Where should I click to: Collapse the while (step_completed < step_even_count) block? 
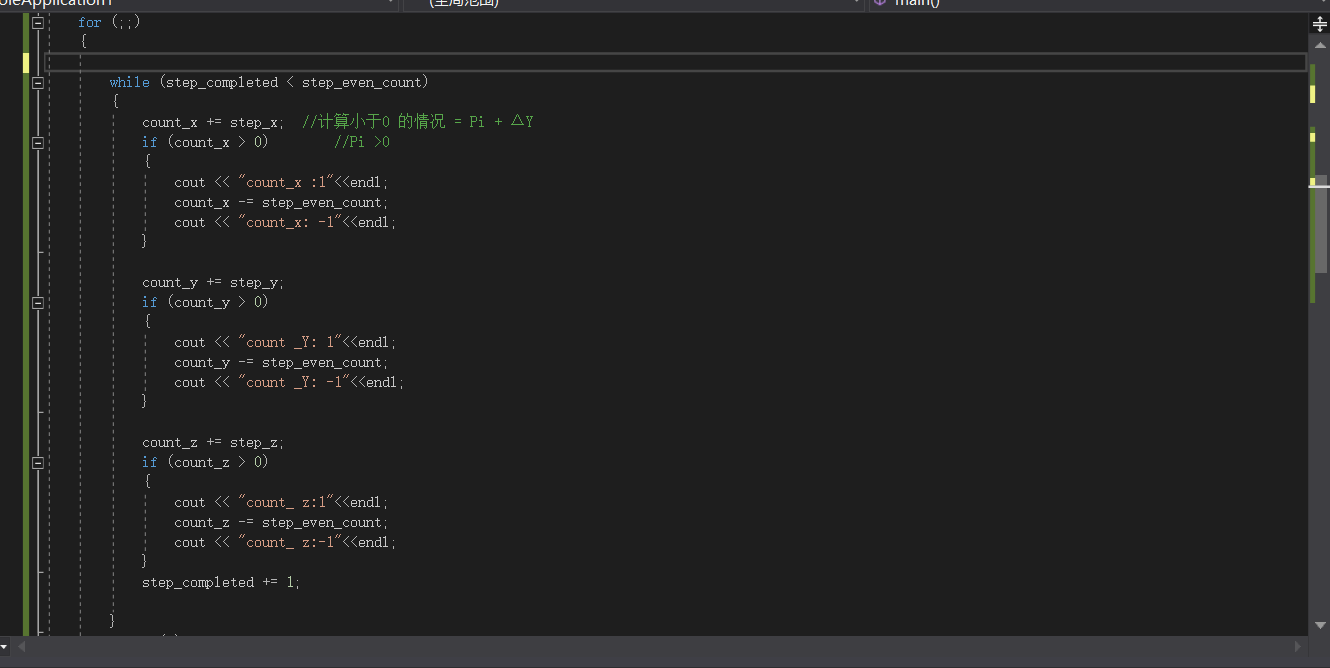pos(38,83)
